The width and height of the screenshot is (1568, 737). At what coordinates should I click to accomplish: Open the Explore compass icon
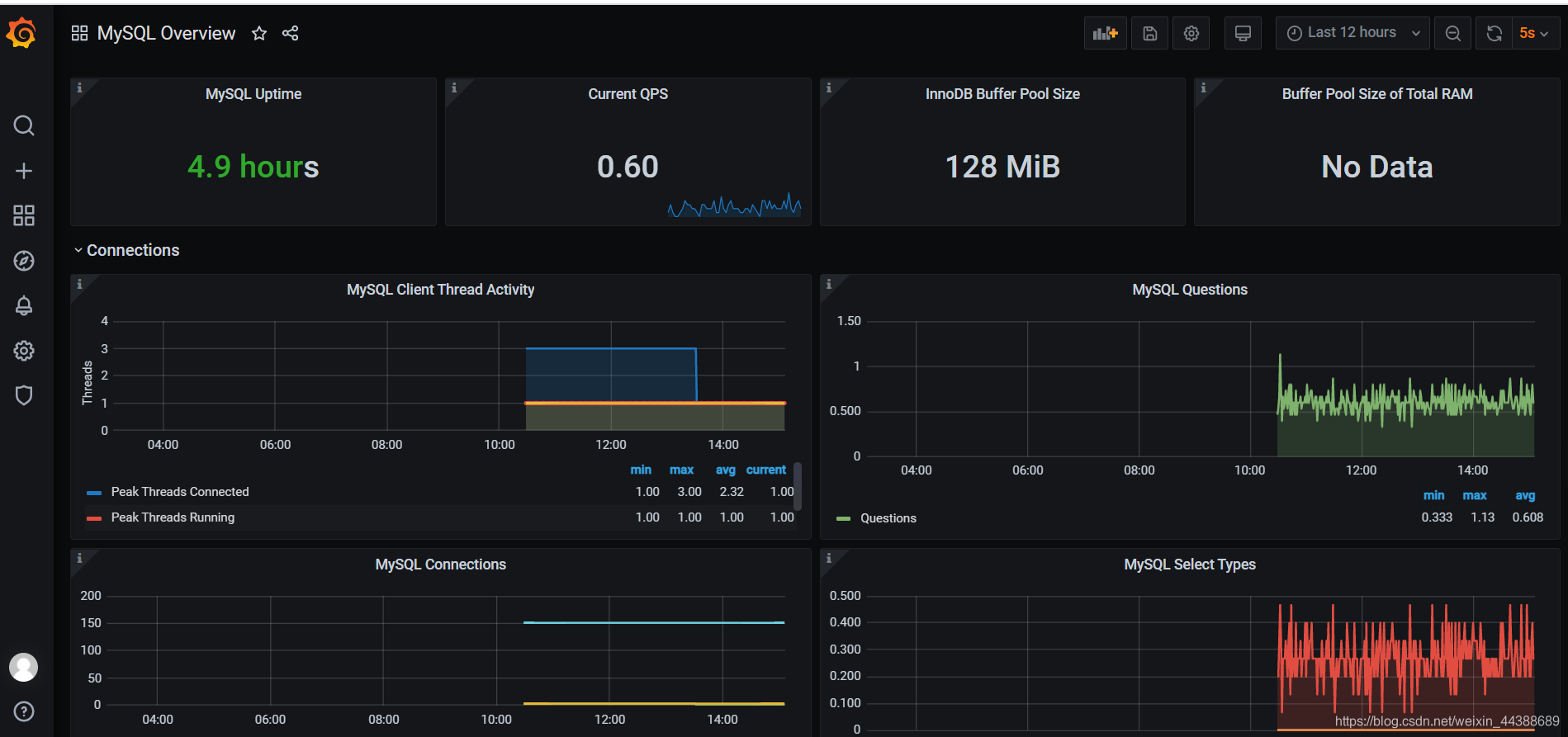click(x=24, y=261)
